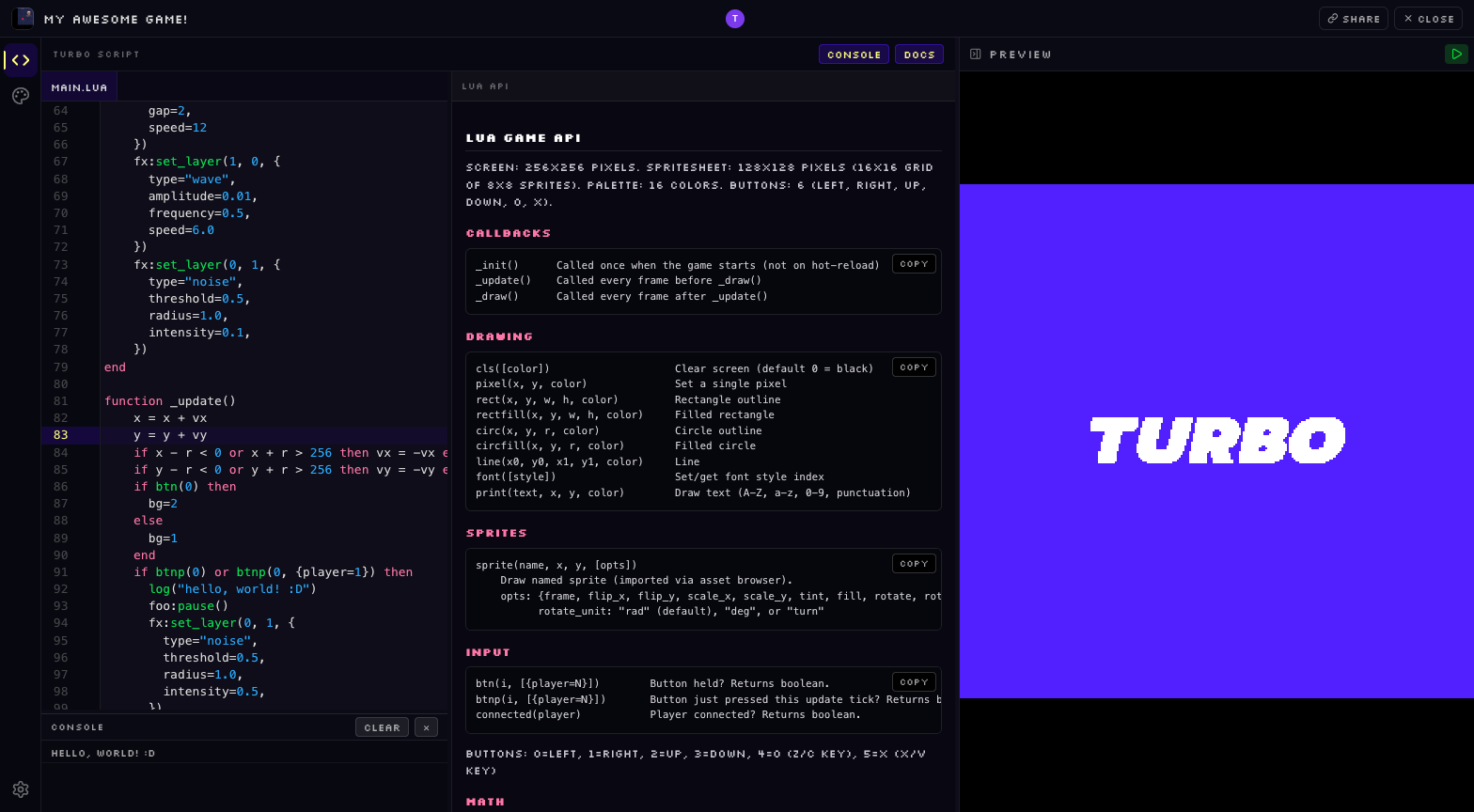
Task: Click 'speed=12' code line
Action: (178, 127)
